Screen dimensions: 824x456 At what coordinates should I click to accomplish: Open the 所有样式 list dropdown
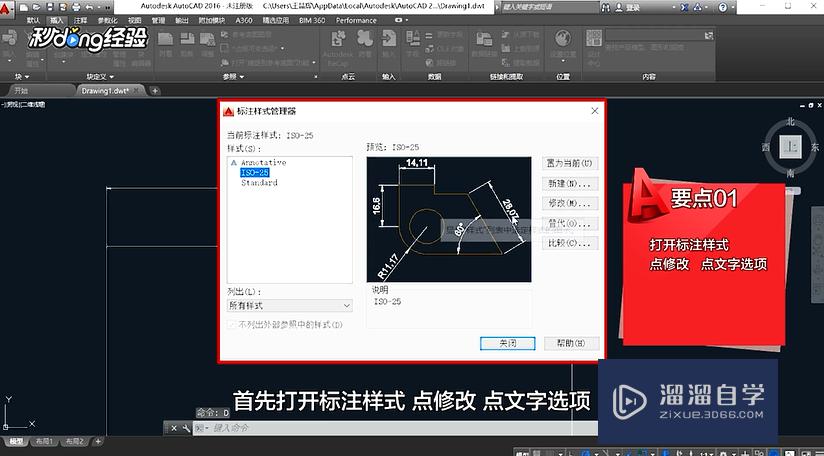290,305
